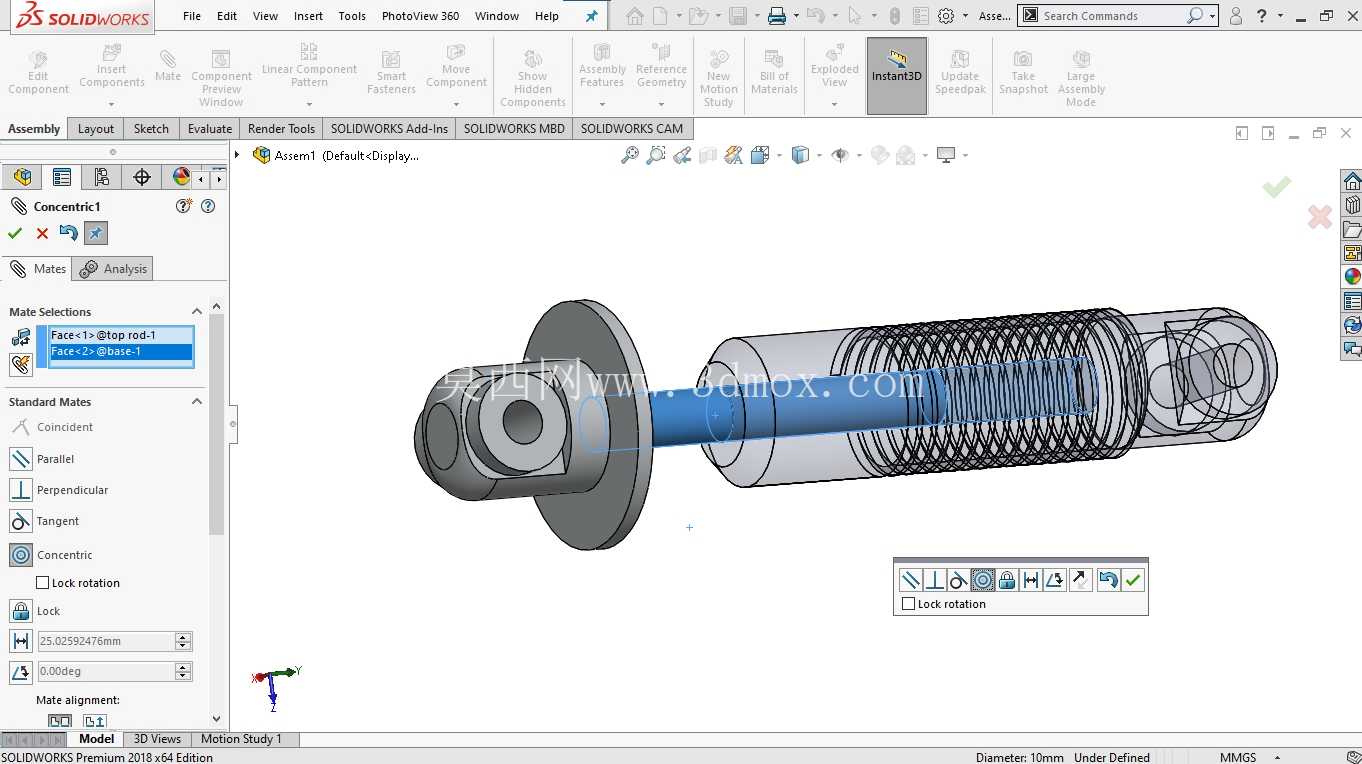1362x764 pixels.
Task: Open the Analysis tab in mate panel
Action: 115,269
